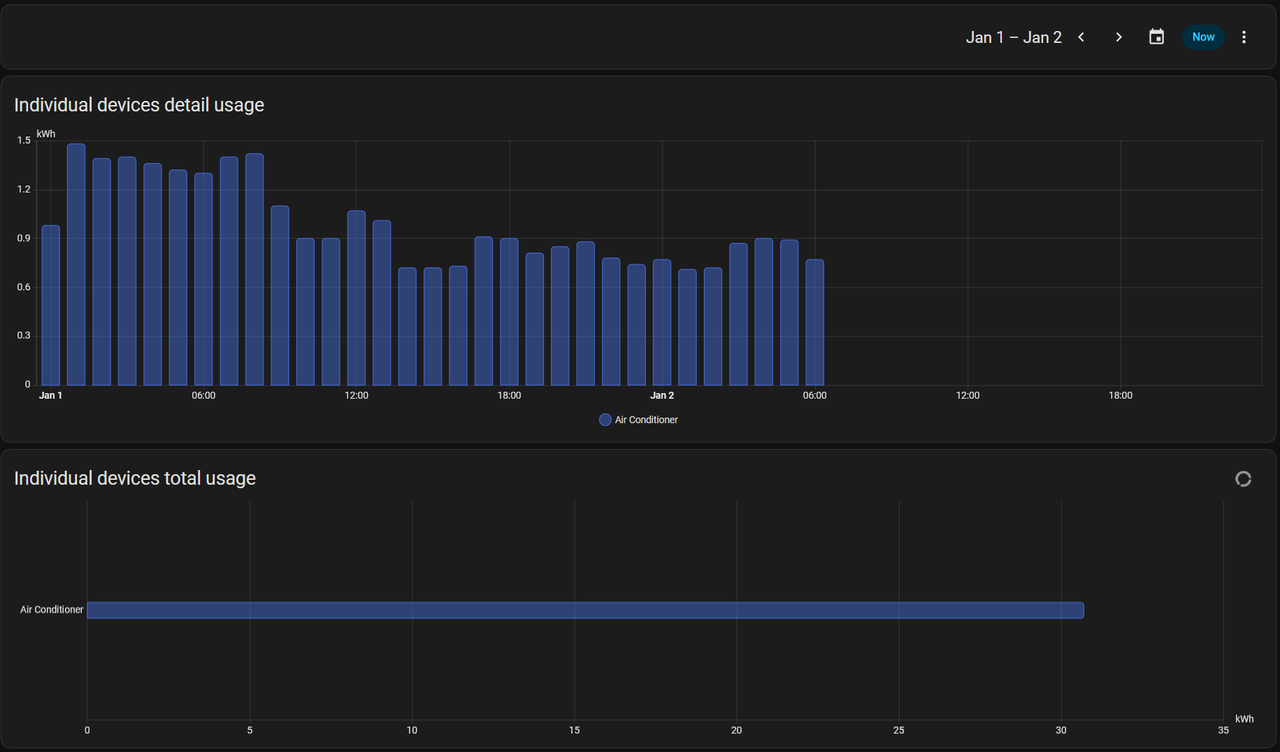Click the Now button

pyautogui.click(x=1203, y=37)
